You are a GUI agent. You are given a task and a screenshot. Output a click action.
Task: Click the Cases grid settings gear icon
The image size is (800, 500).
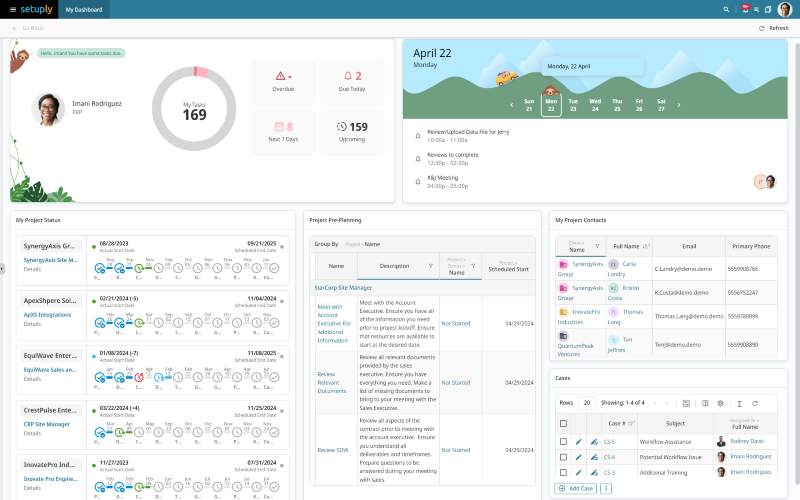pos(720,403)
